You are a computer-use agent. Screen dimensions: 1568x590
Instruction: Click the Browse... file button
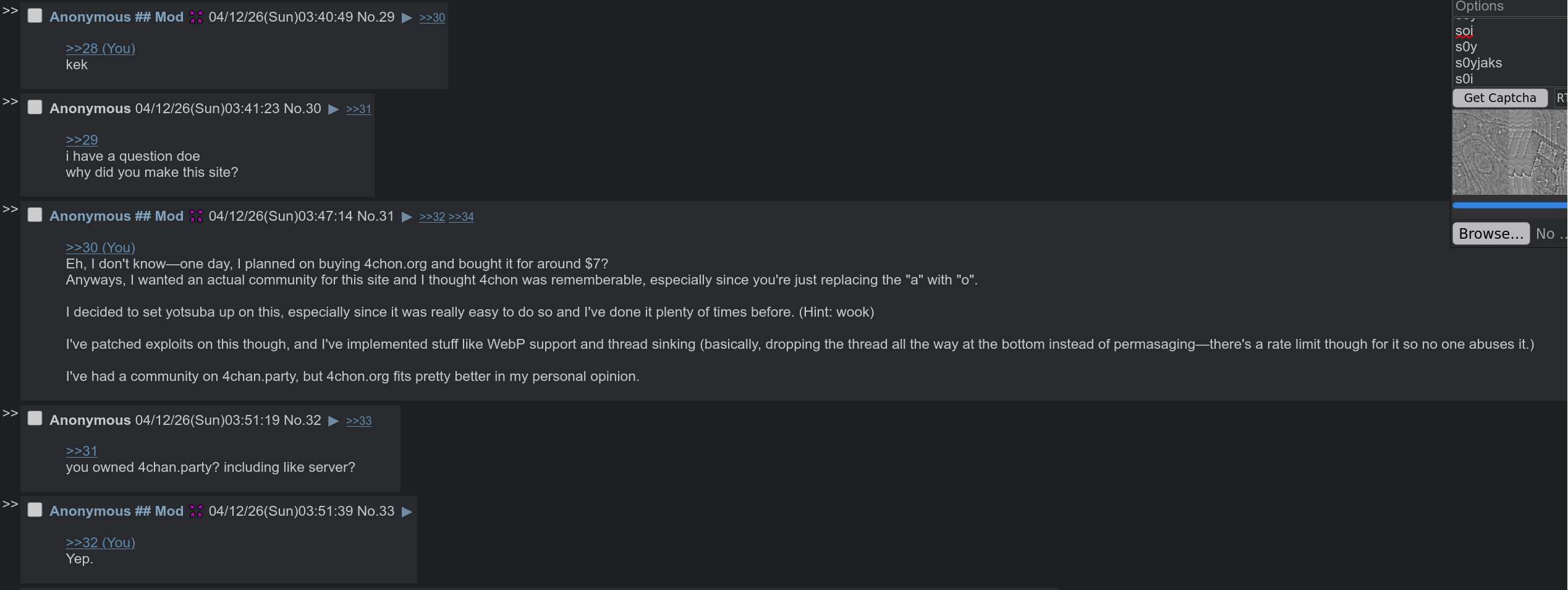click(1491, 234)
